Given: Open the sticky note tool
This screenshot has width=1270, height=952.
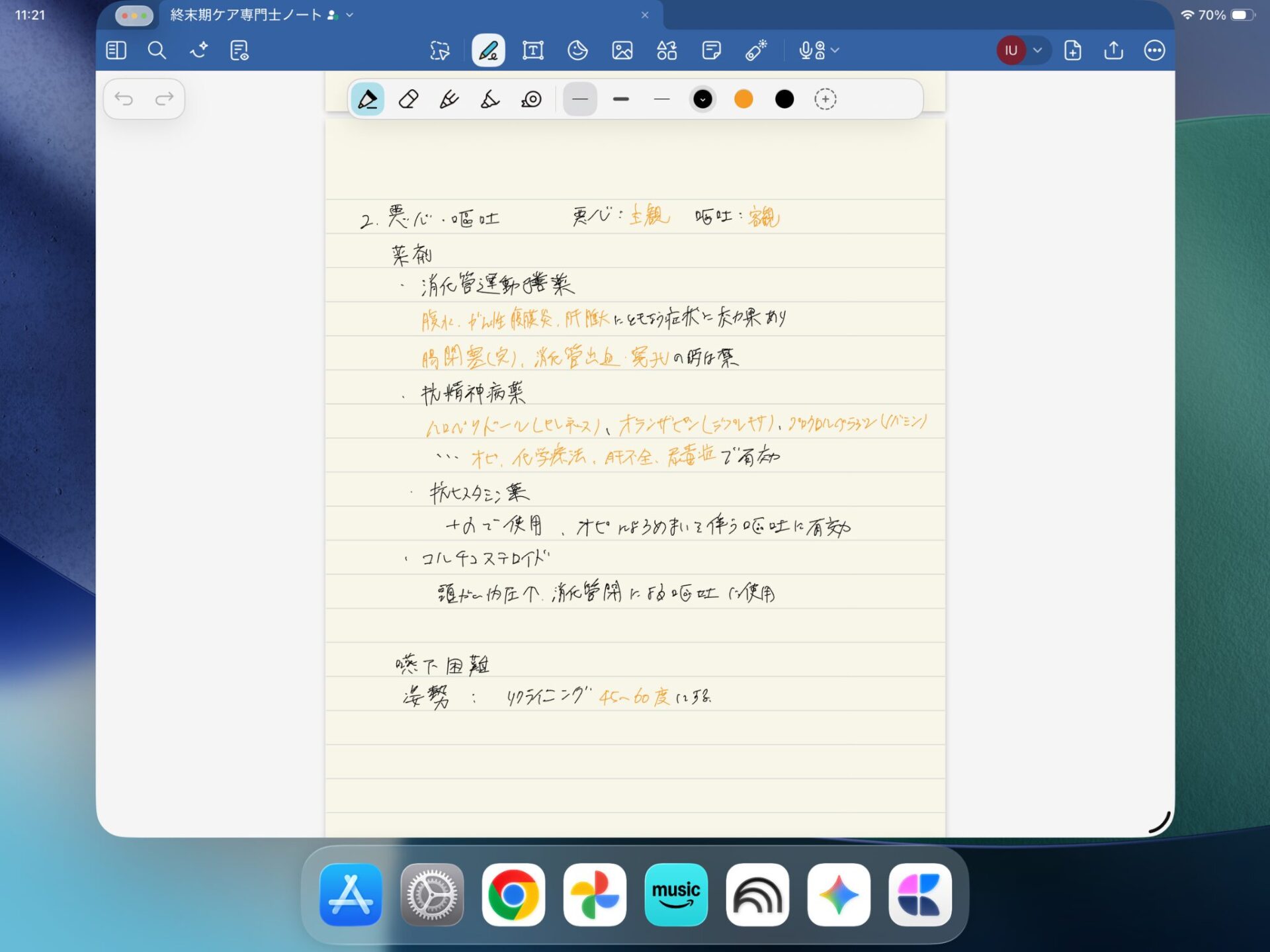Looking at the screenshot, I should [x=712, y=50].
